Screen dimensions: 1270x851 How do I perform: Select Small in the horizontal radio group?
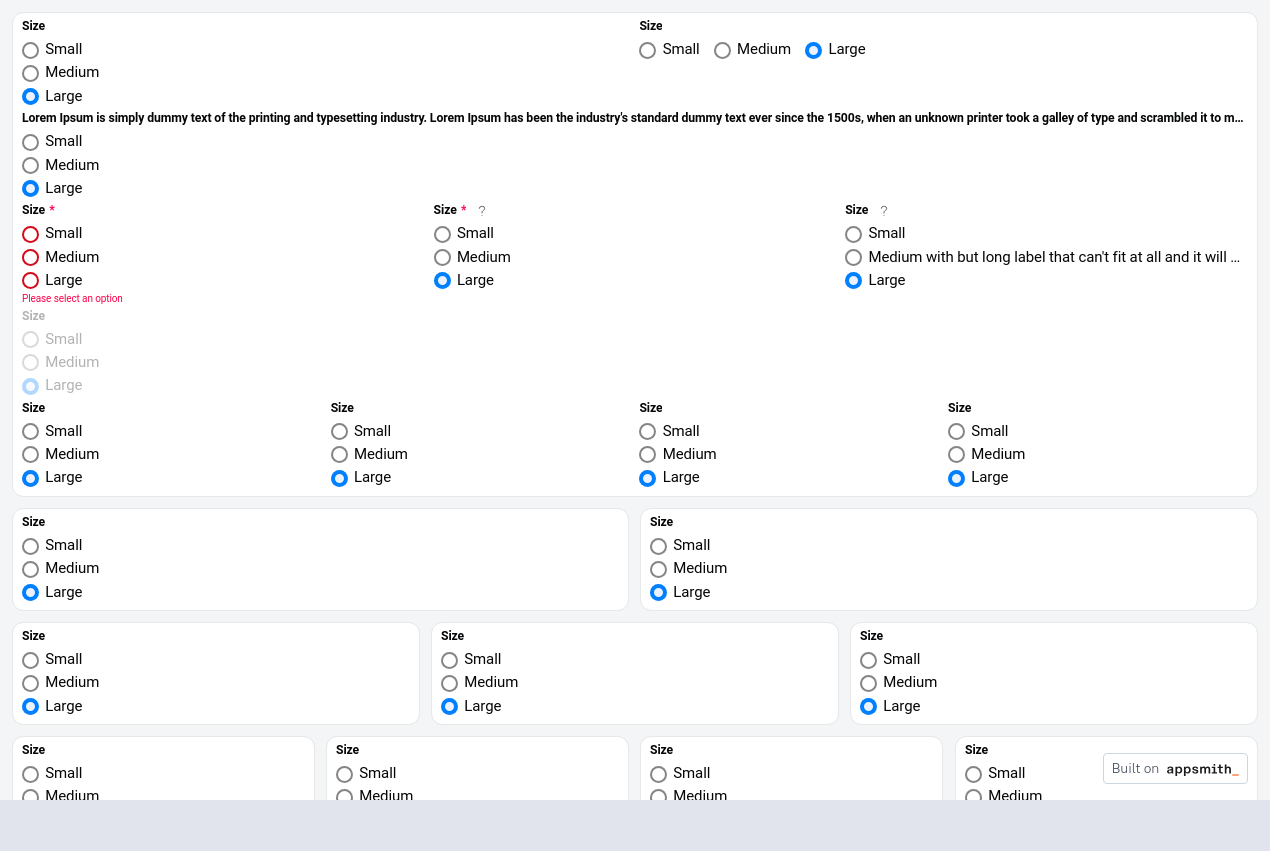click(x=648, y=50)
